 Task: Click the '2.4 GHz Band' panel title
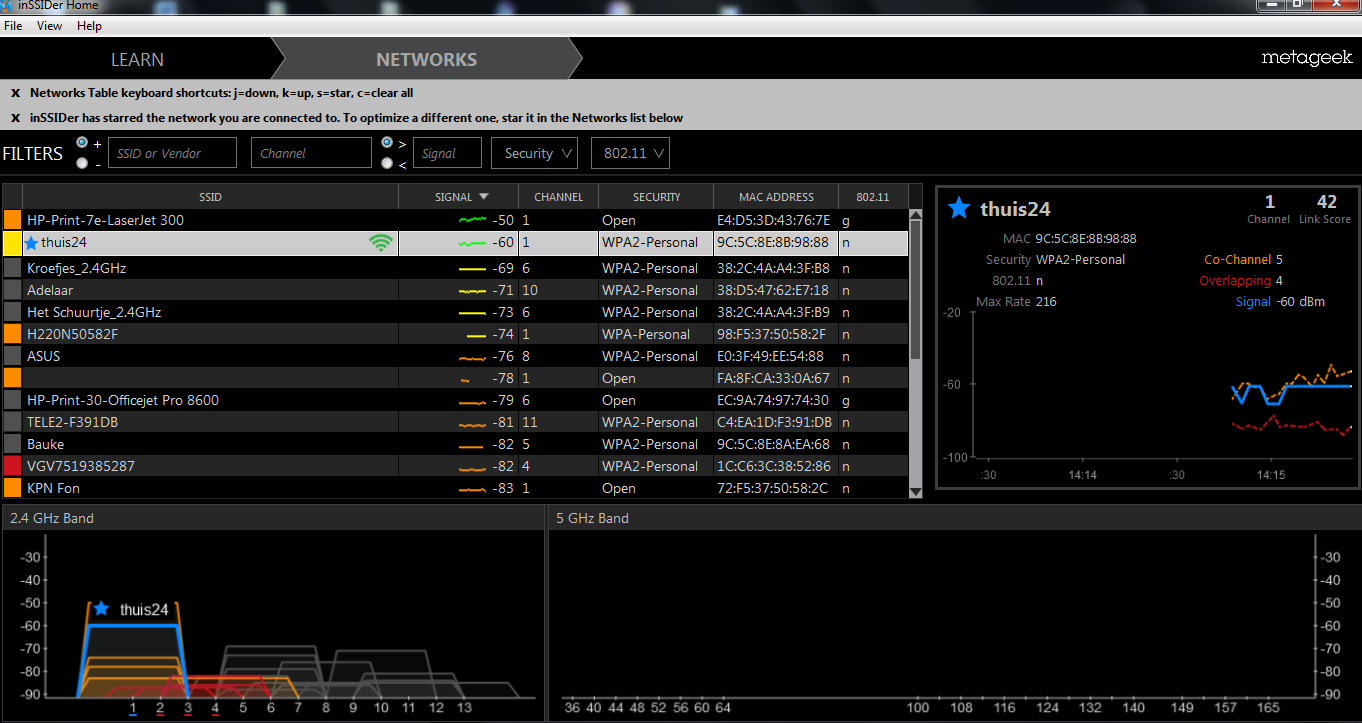coord(52,518)
